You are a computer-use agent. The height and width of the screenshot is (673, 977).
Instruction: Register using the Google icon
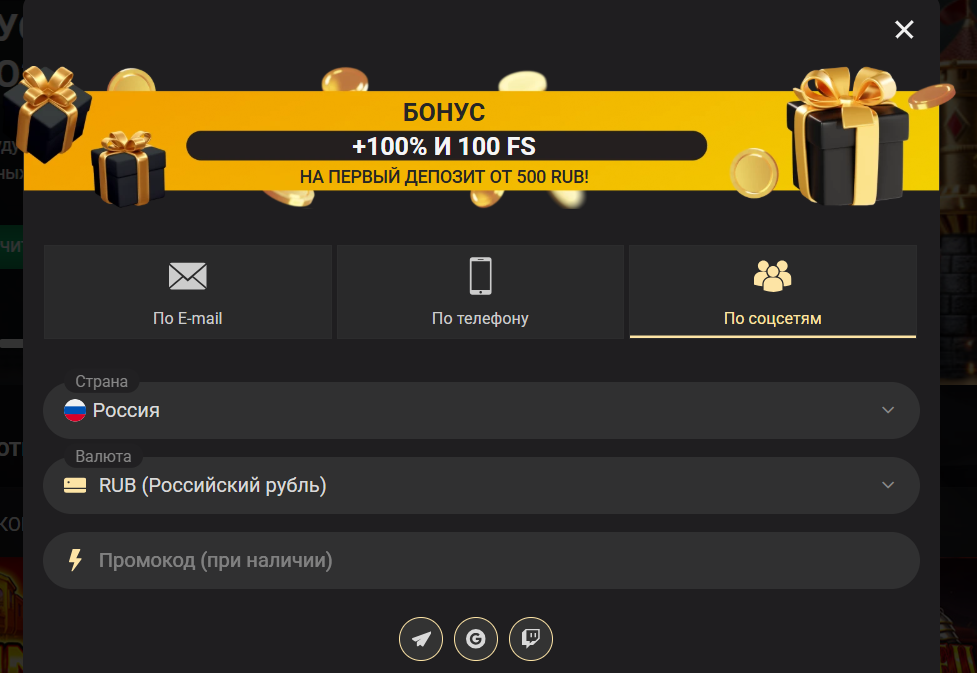tap(476, 639)
